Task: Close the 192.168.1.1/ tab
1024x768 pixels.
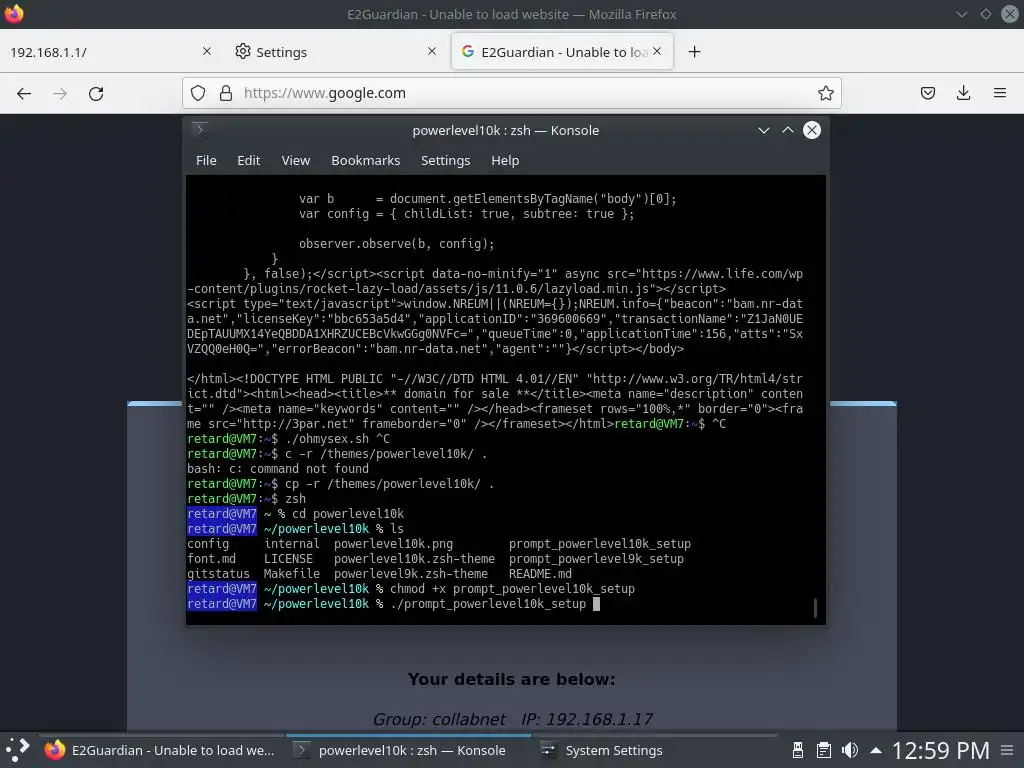Action: coord(206,51)
